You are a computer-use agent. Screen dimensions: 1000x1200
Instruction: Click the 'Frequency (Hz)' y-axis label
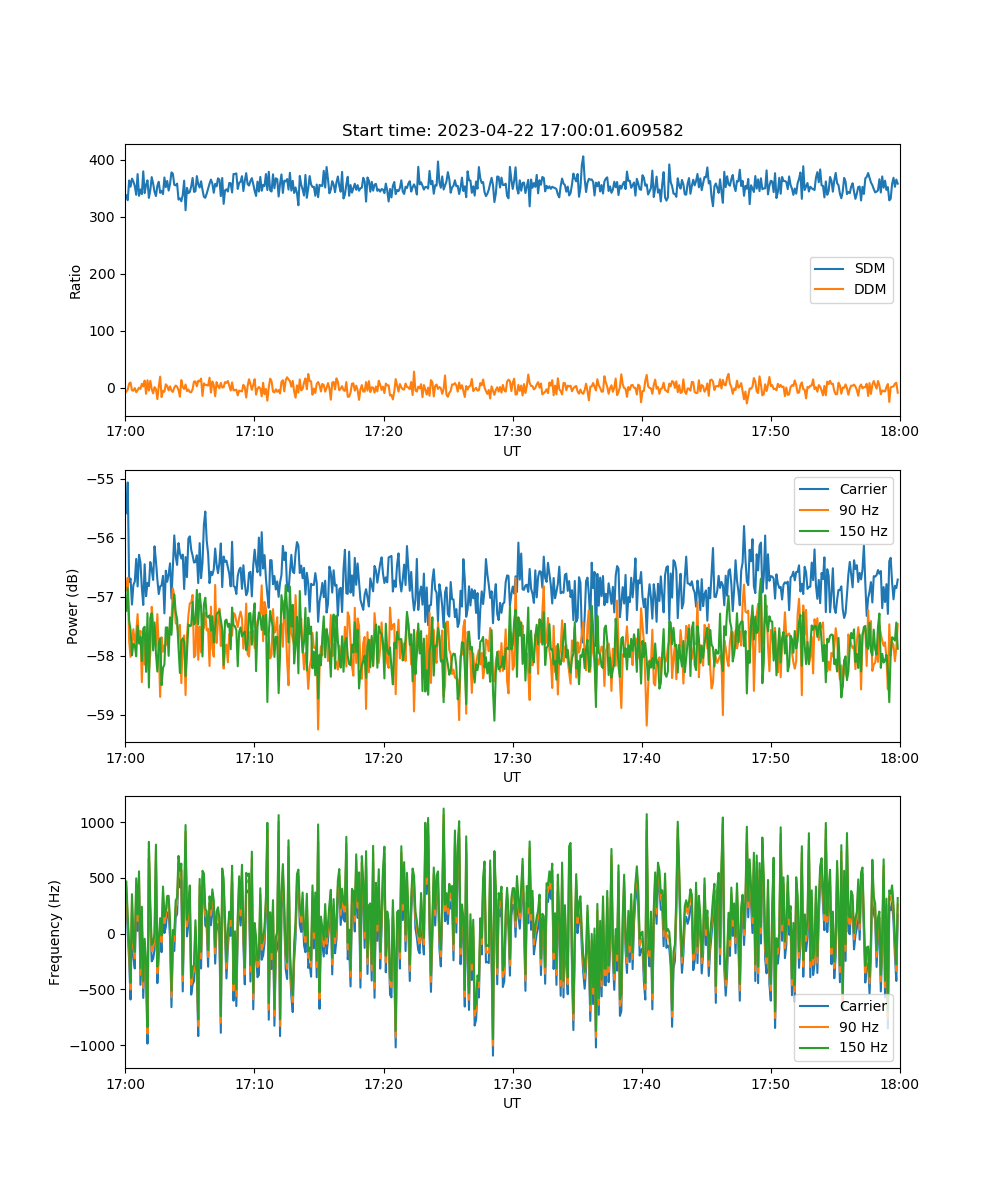click(55, 932)
